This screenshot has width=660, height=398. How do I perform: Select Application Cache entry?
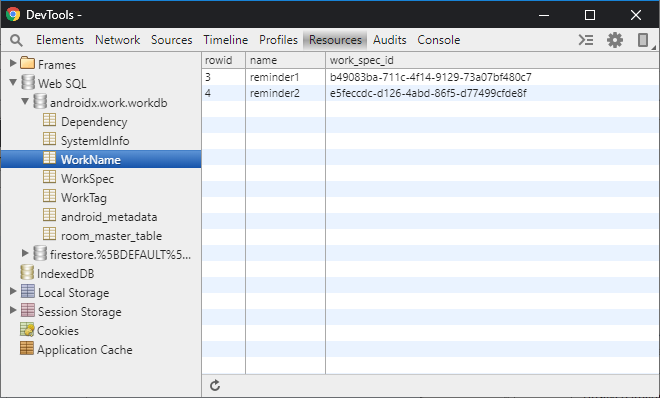coord(85,350)
